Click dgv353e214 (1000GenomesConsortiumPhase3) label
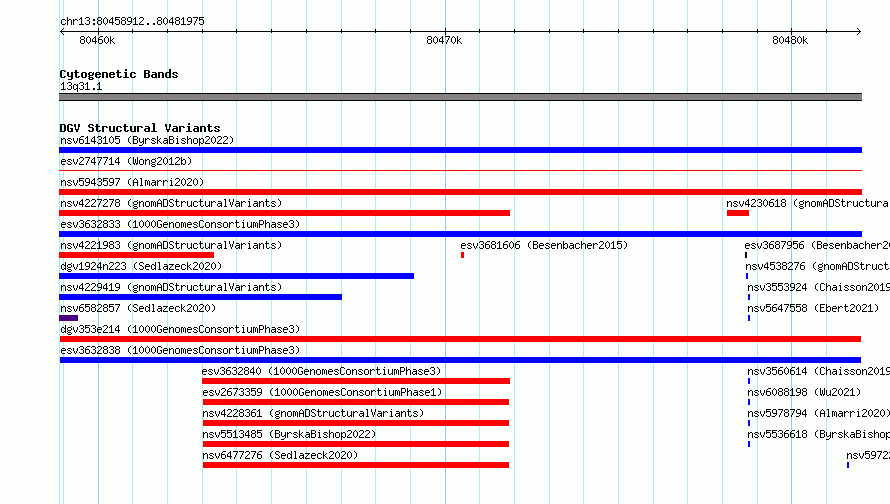The height and width of the screenshot is (504, 890). (x=180, y=329)
